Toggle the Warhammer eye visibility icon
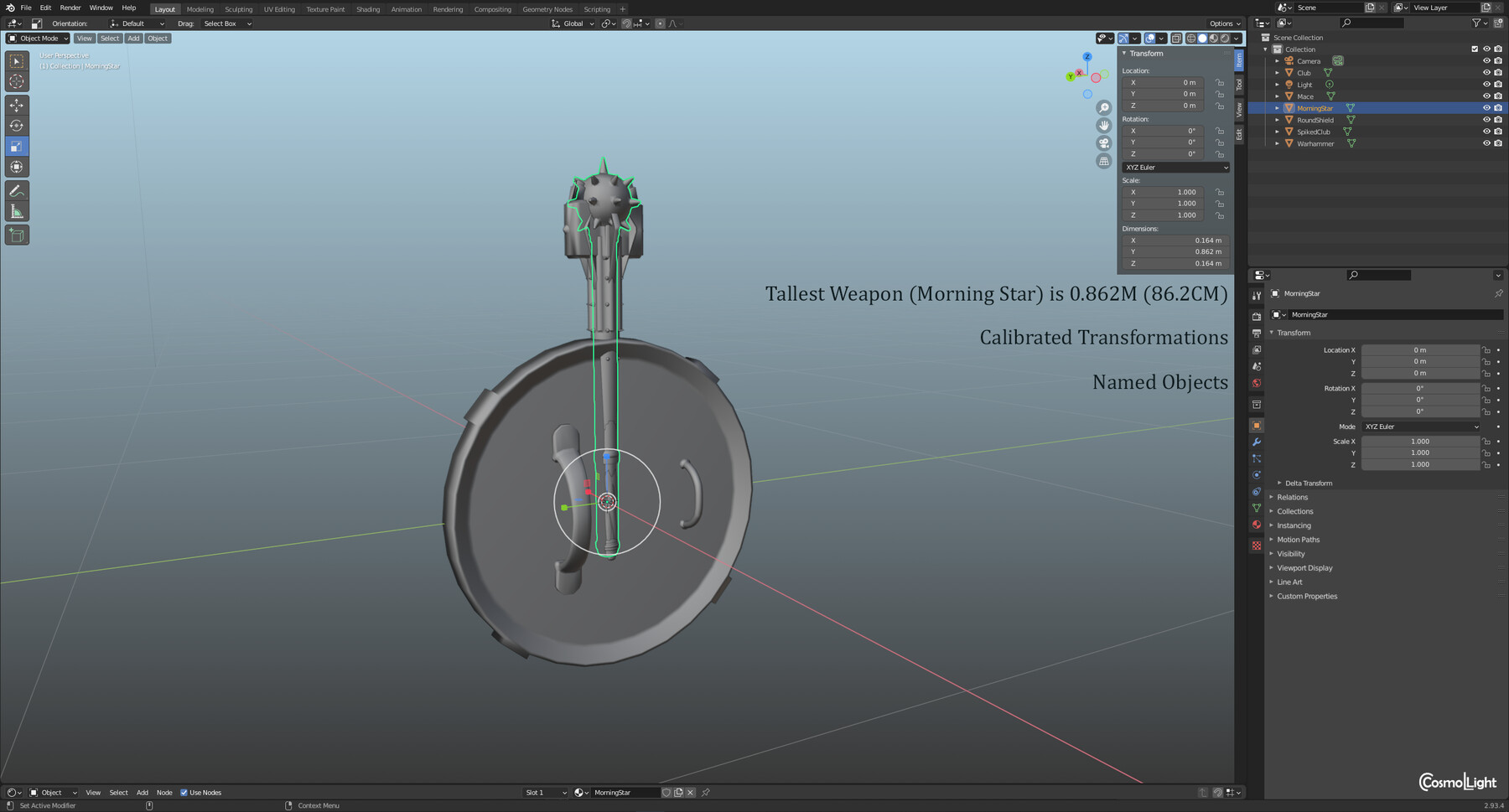This screenshot has height=812, width=1509. click(x=1488, y=143)
